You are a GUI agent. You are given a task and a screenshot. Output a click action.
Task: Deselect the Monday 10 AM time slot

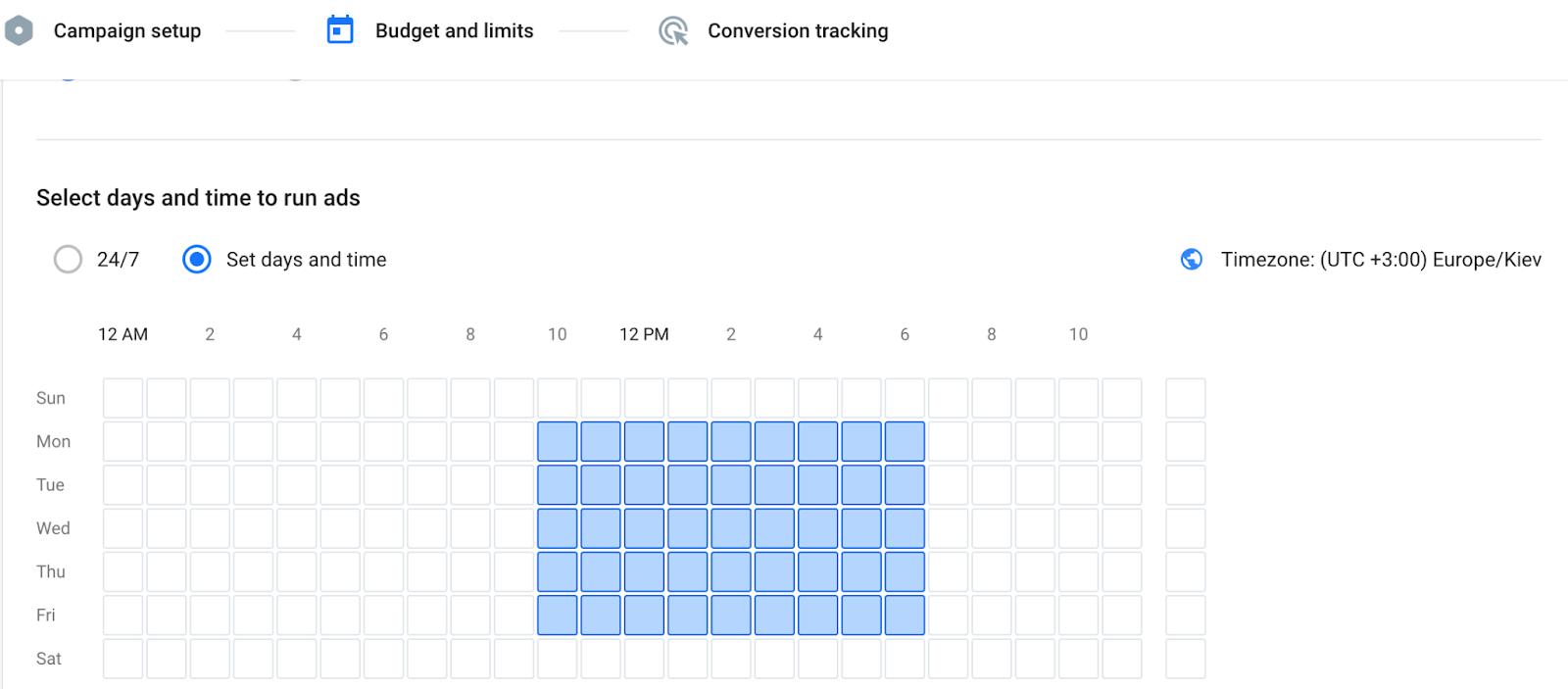[557, 442]
